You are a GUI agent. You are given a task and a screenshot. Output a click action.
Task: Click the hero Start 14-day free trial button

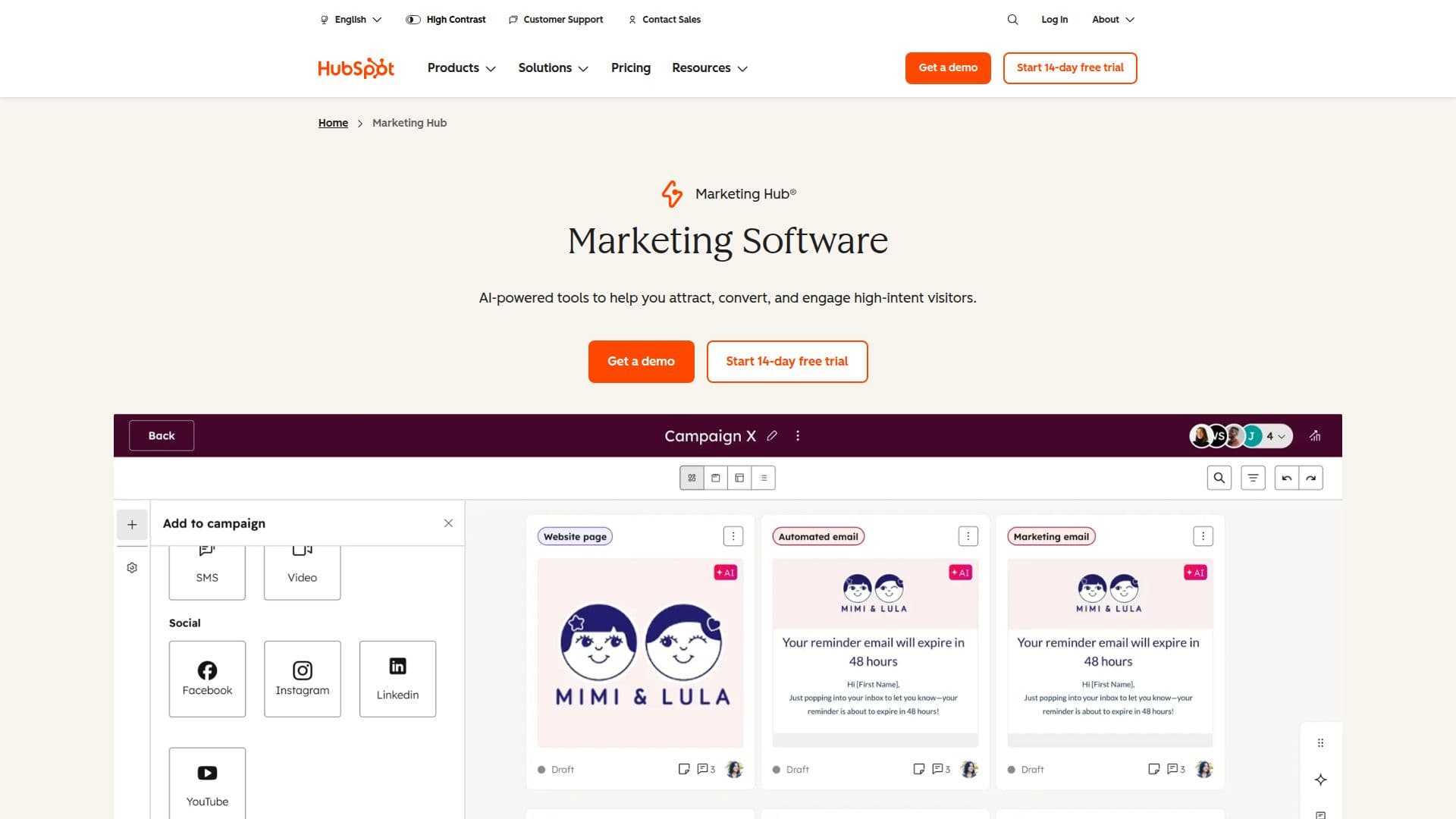coord(787,362)
